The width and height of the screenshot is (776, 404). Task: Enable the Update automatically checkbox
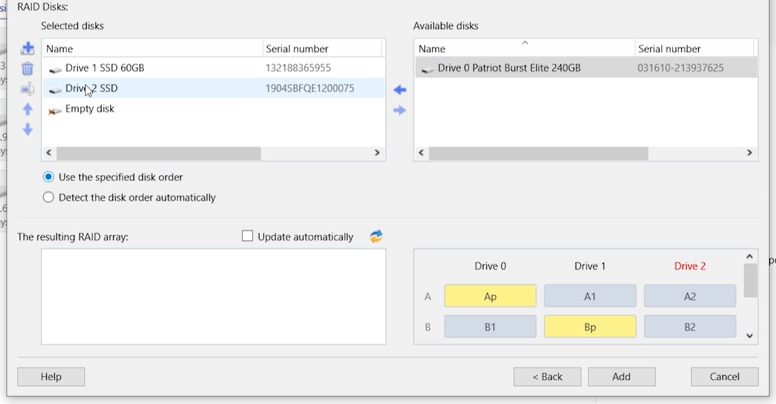pyautogui.click(x=247, y=236)
